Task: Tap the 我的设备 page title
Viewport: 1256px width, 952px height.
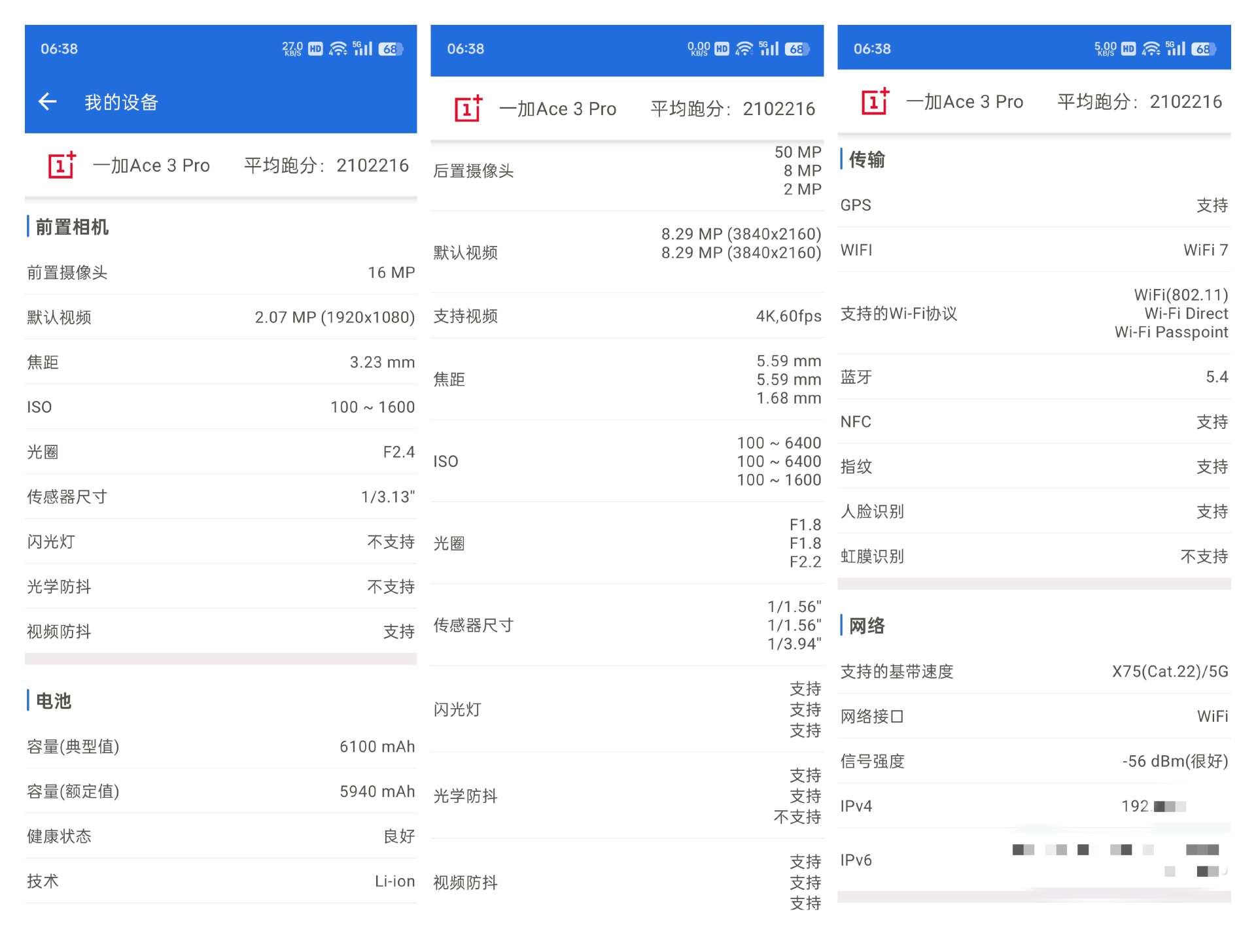Action: (x=122, y=102)
